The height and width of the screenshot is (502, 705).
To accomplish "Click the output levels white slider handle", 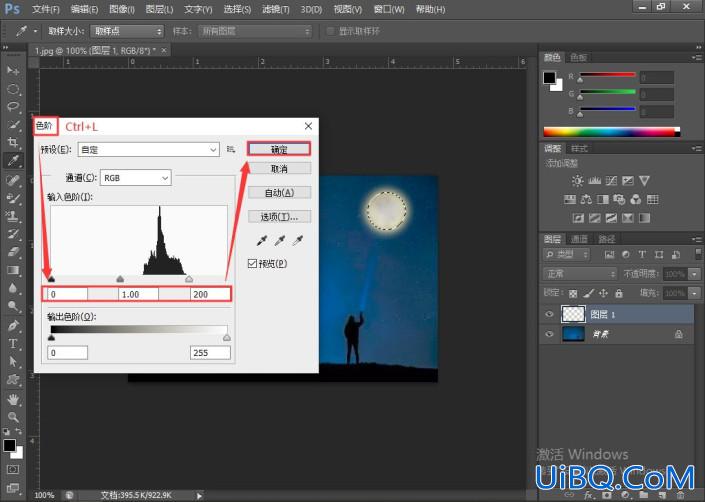I will click(x=227, y=337).
